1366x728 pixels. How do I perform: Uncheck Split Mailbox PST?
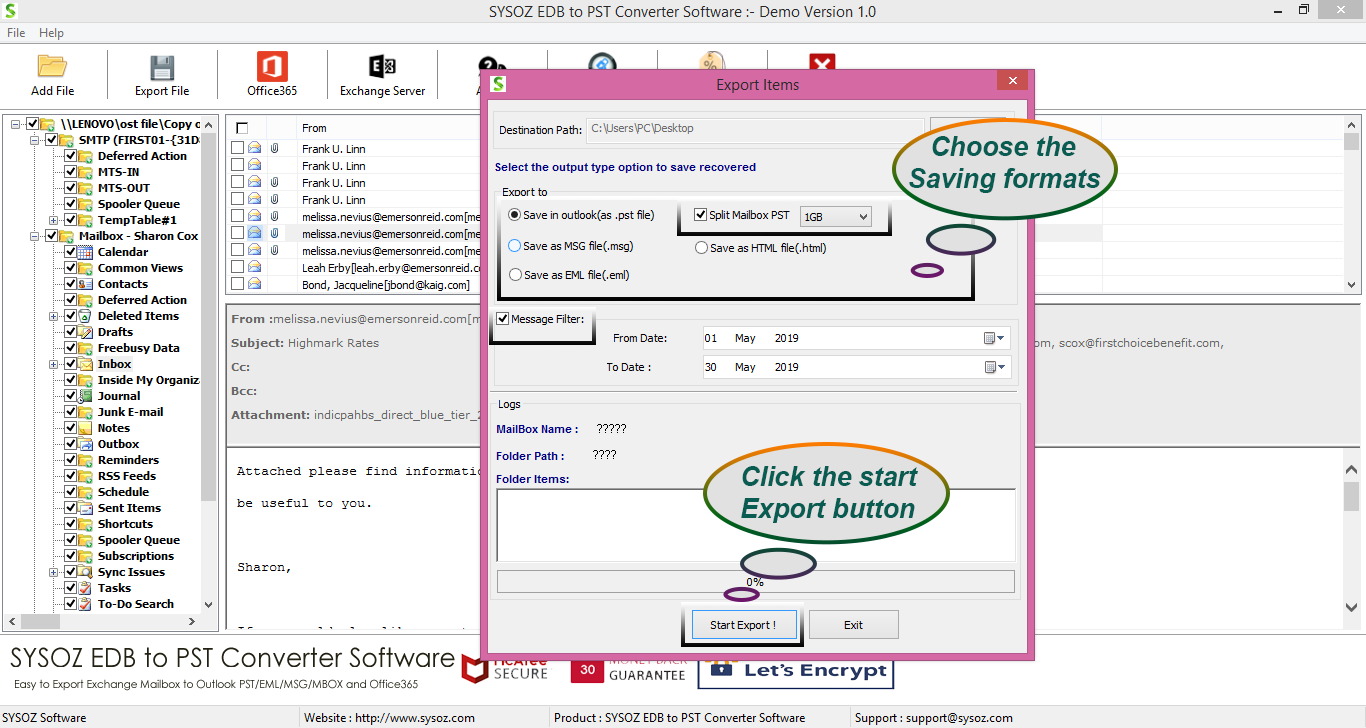click(698, 217)
